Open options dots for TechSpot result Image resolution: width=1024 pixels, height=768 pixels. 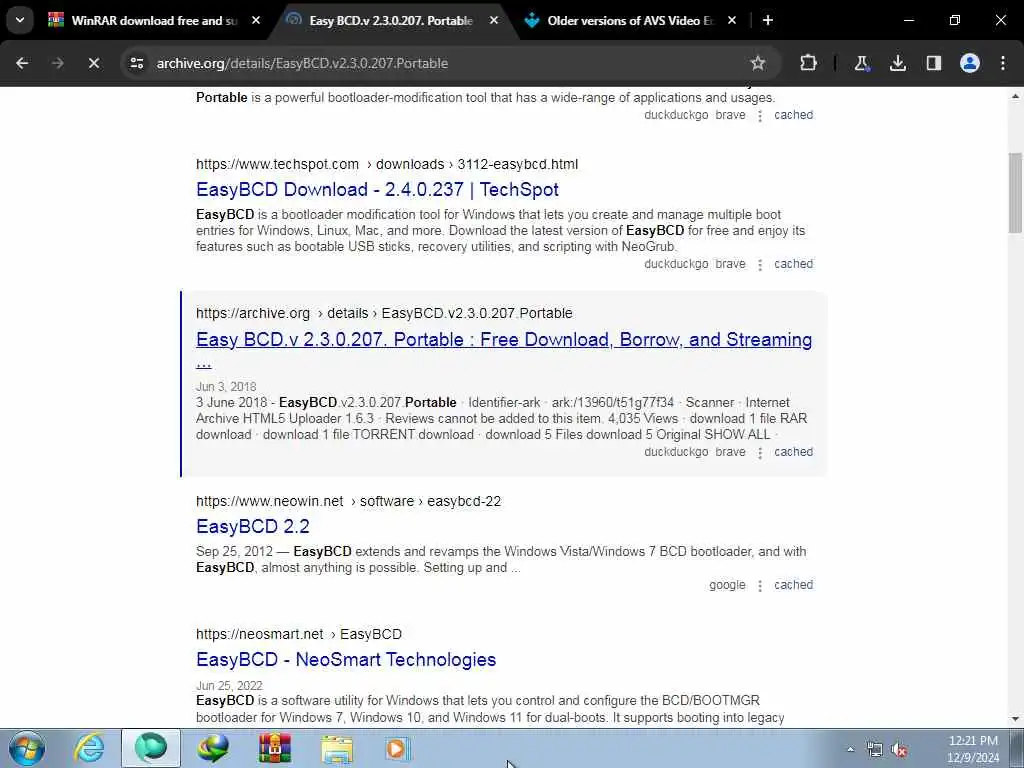(760, 264)
